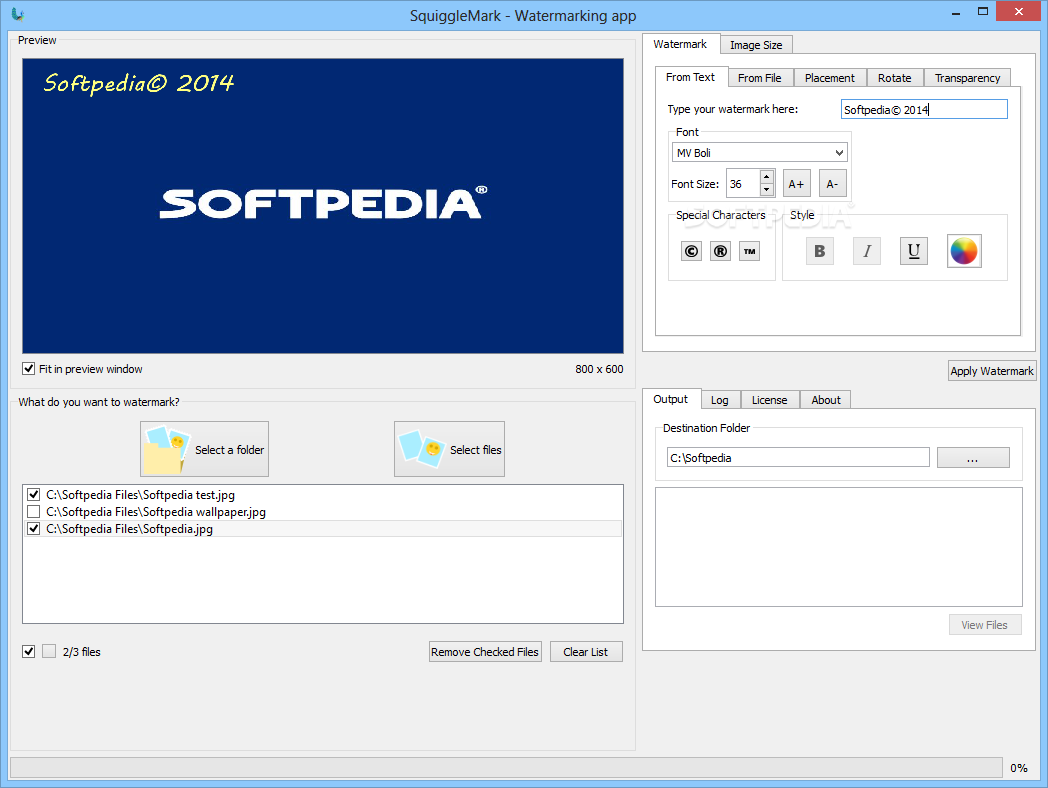The height and width of the screenshot is (788, 1048).
Task: Click the watermark text input field
Action: [x=924, y=110]
